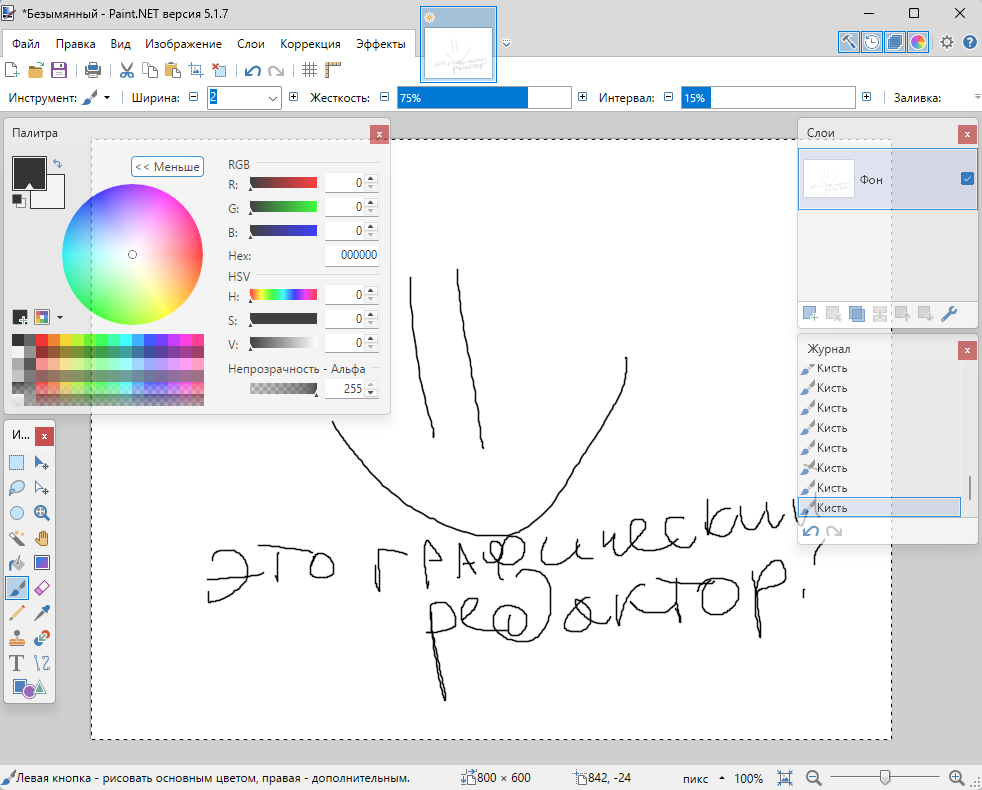
Task: Uncheck visibility of Фон layer
Action: click(x=967, y=179)
